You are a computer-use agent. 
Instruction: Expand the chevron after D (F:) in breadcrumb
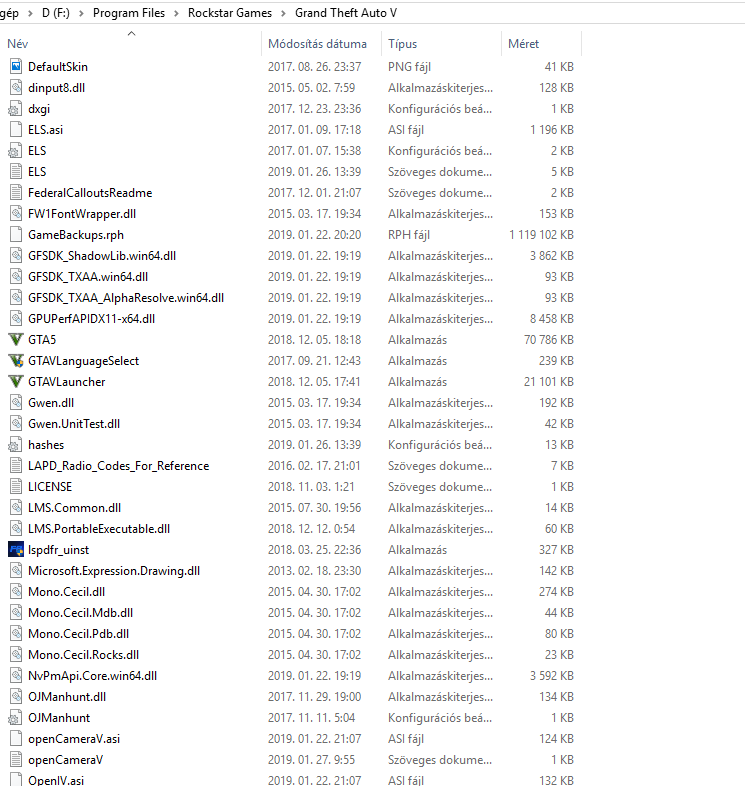point(81,13)
